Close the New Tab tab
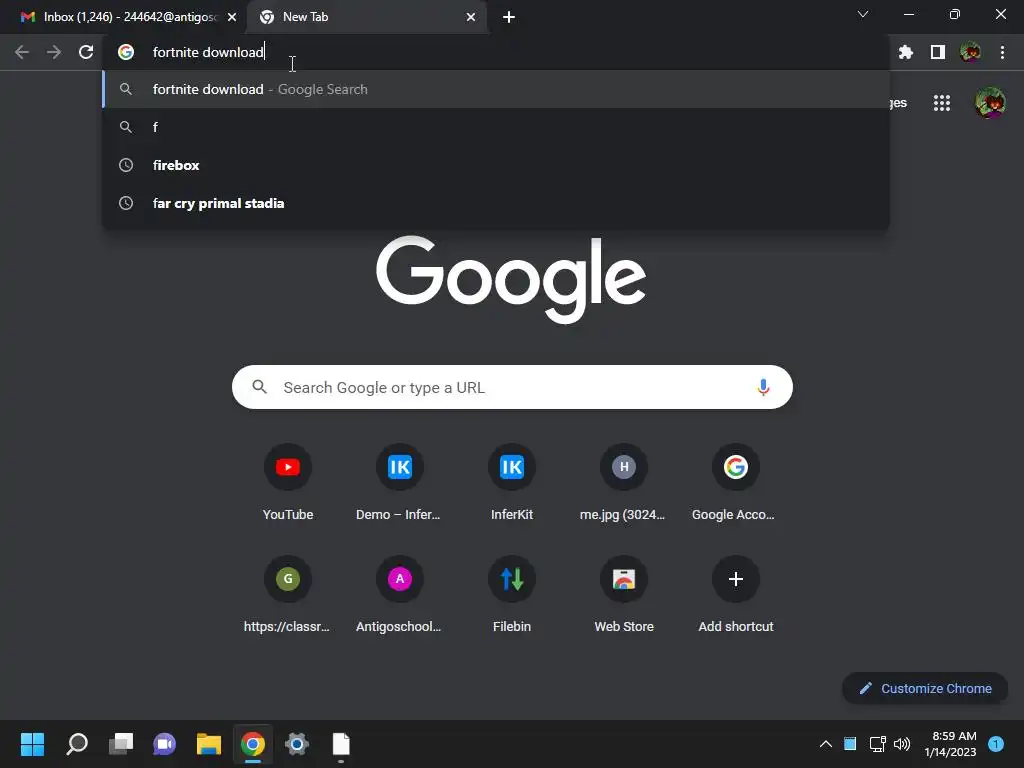 pos(471,17)
